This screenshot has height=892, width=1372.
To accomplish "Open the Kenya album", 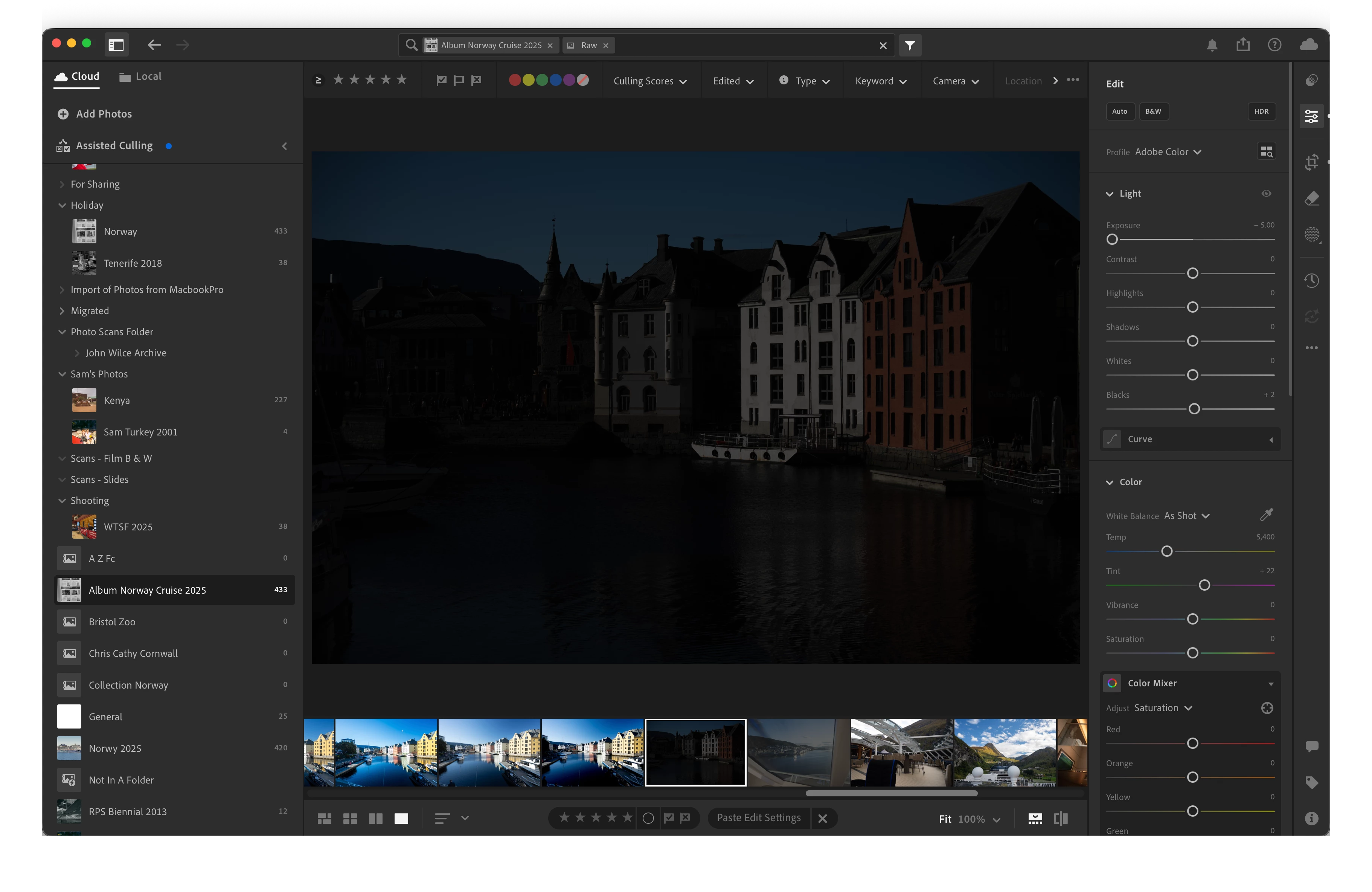I will click(x=117, y=400).
